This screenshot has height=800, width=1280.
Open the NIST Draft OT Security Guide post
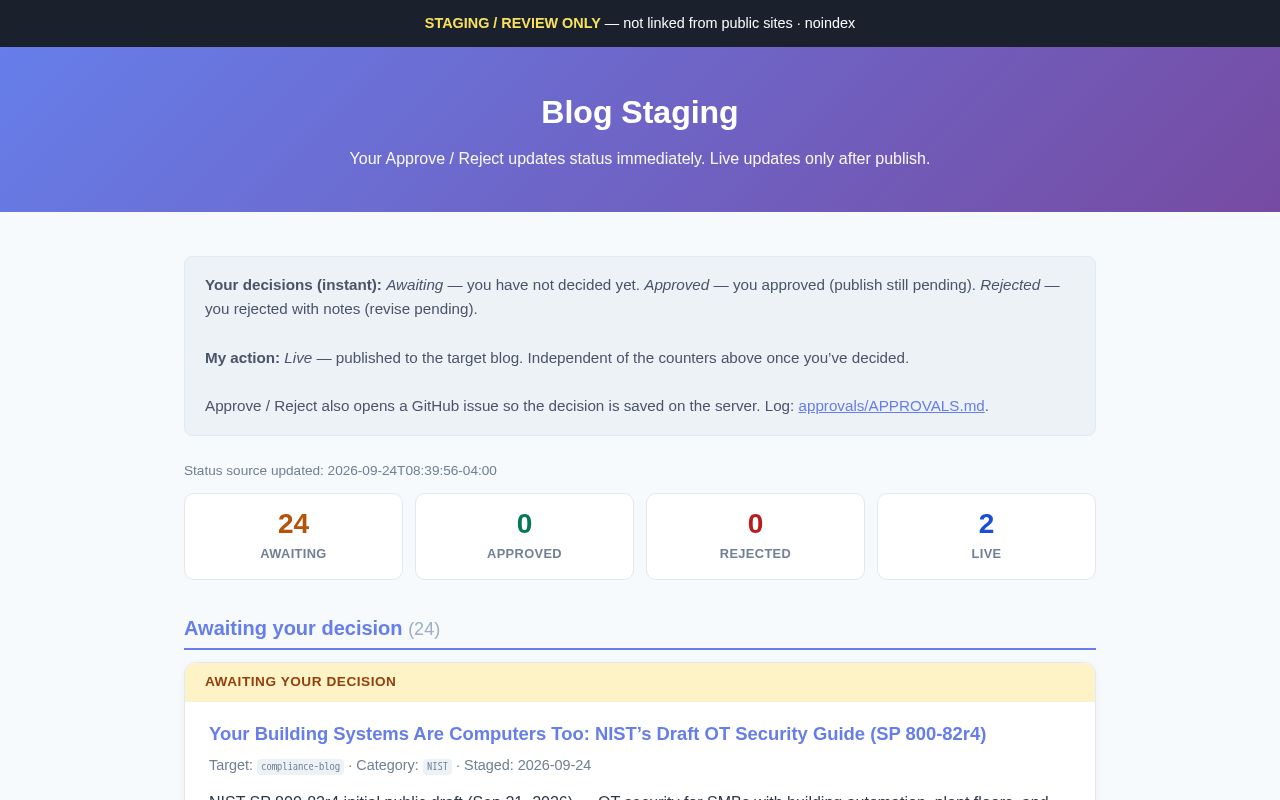(x=597, y=734)
